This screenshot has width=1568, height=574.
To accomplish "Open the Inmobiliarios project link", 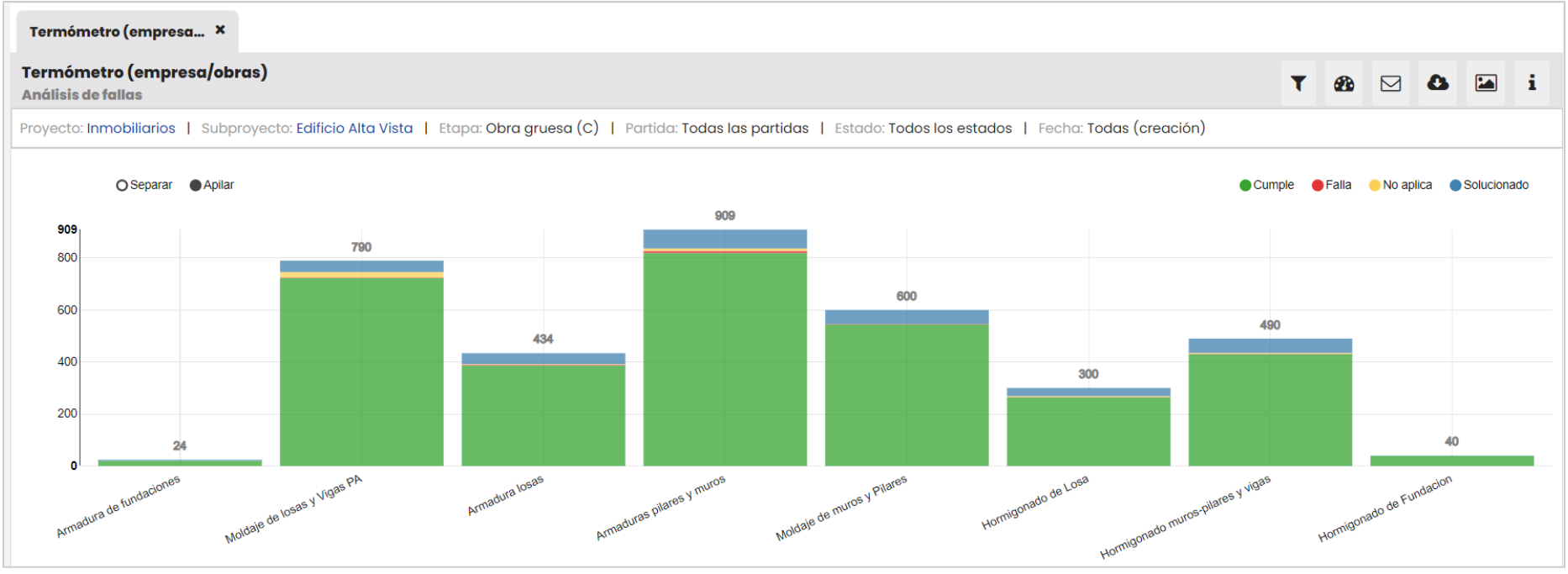I will 131,129.
